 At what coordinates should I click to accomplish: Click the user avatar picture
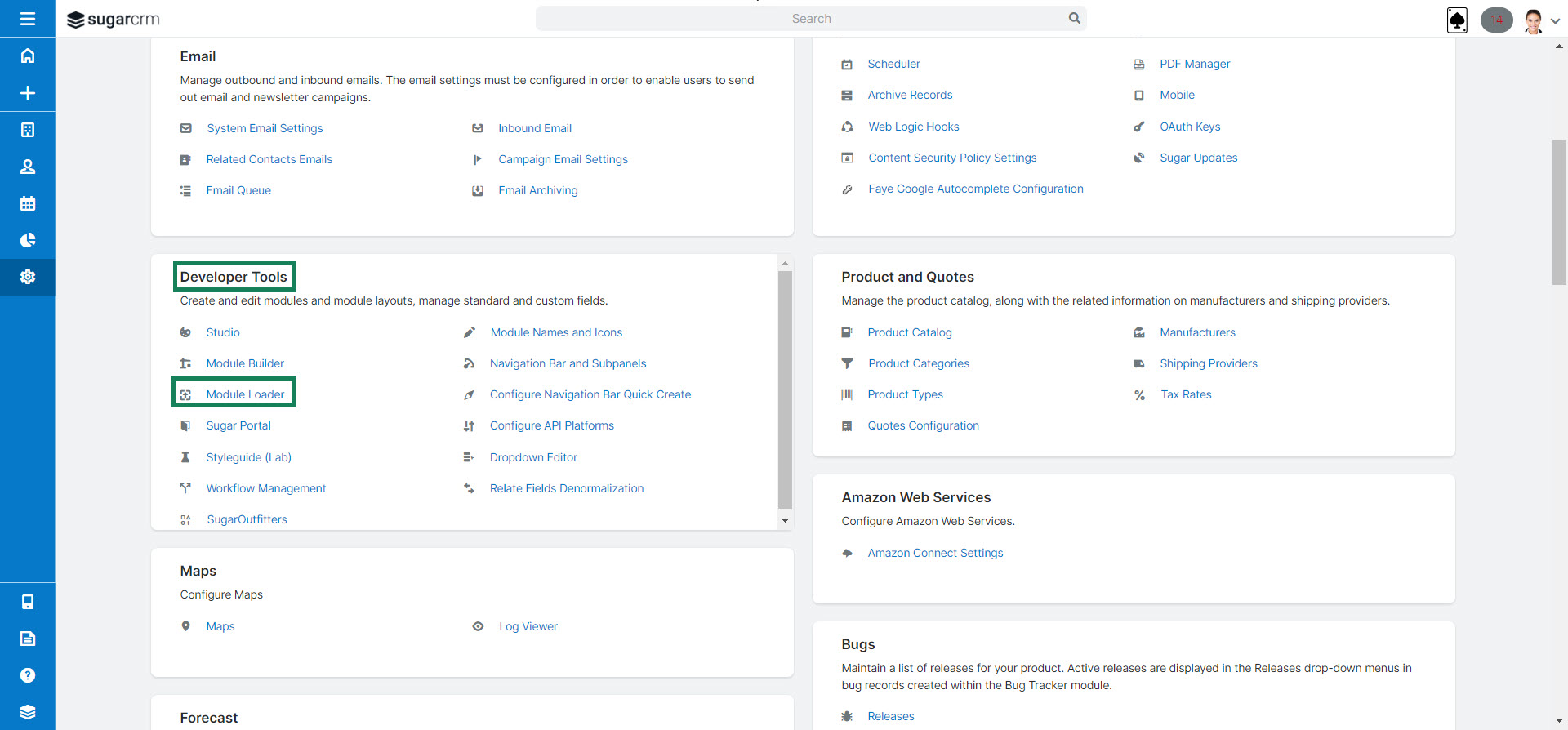[x=1533, y=20]
